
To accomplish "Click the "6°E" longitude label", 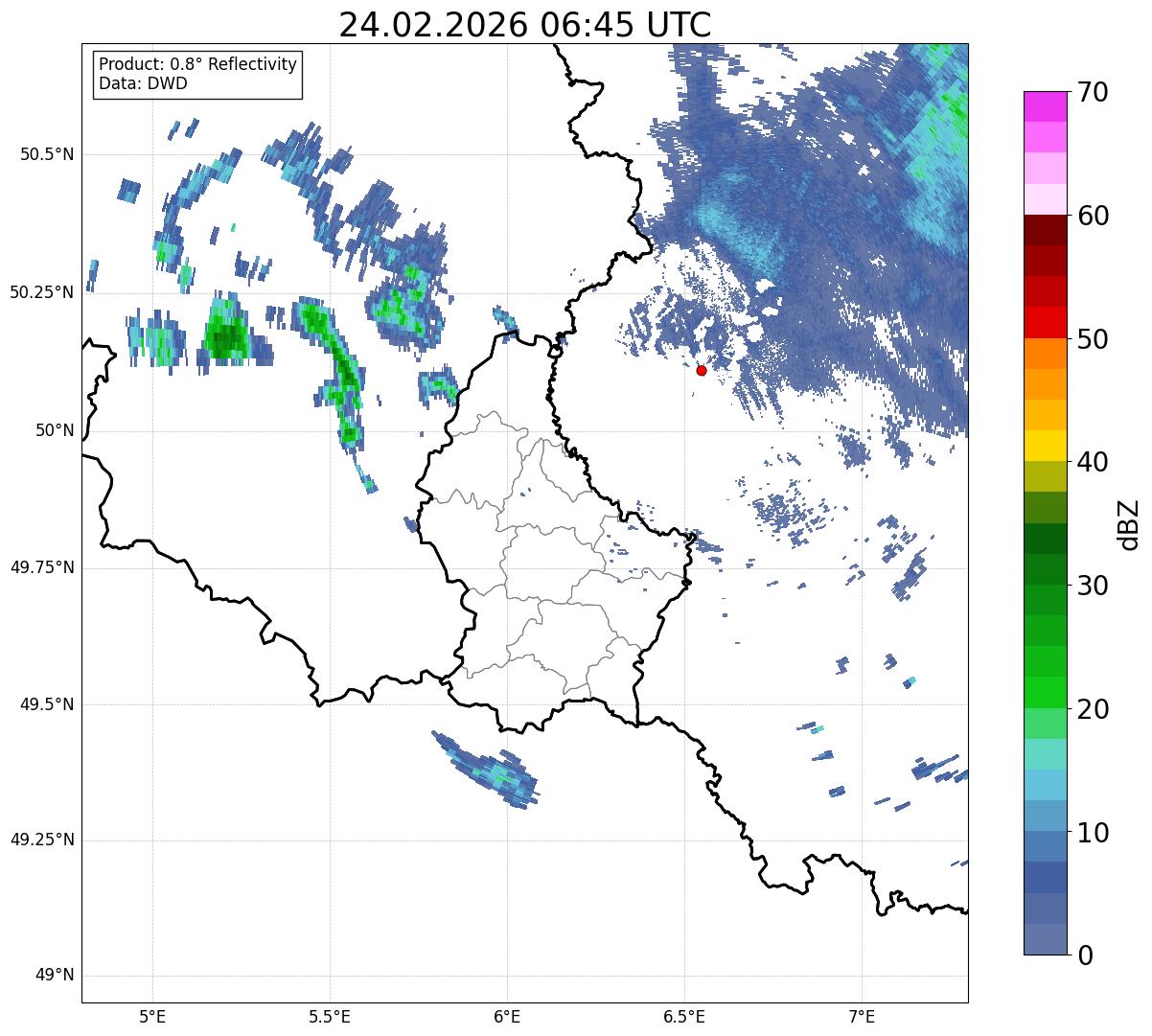I will tap(507, 1018).
